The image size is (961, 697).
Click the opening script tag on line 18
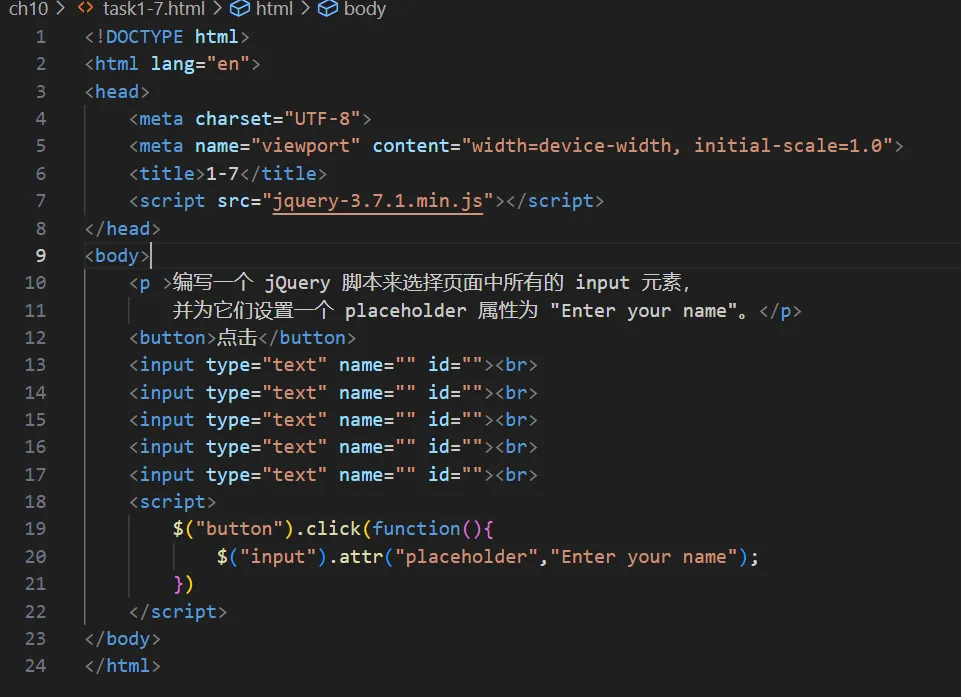point(172,502)
